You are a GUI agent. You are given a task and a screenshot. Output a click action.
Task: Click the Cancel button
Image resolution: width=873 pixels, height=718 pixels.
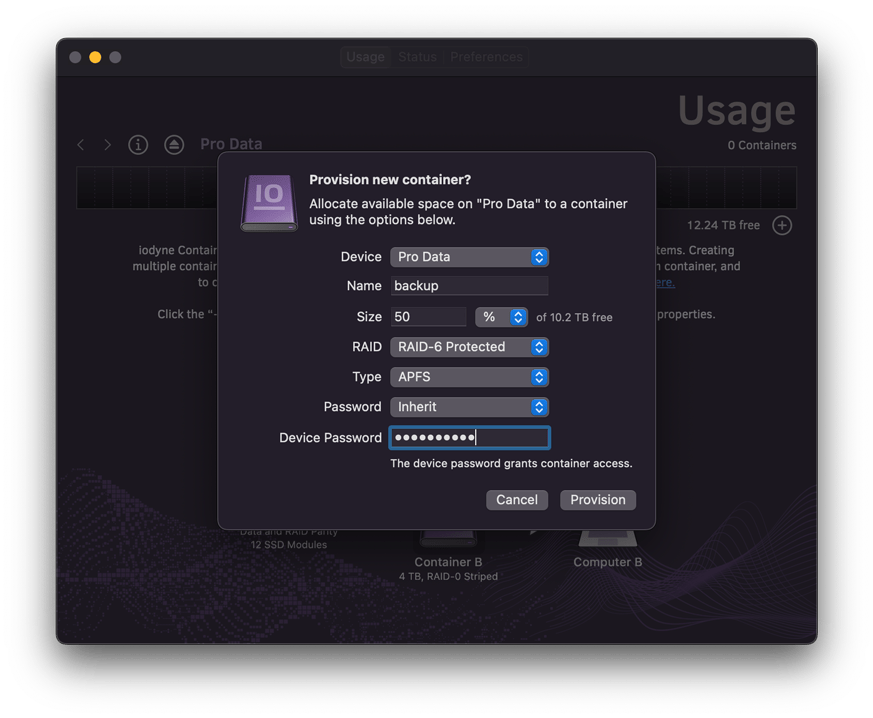point(517,500)
